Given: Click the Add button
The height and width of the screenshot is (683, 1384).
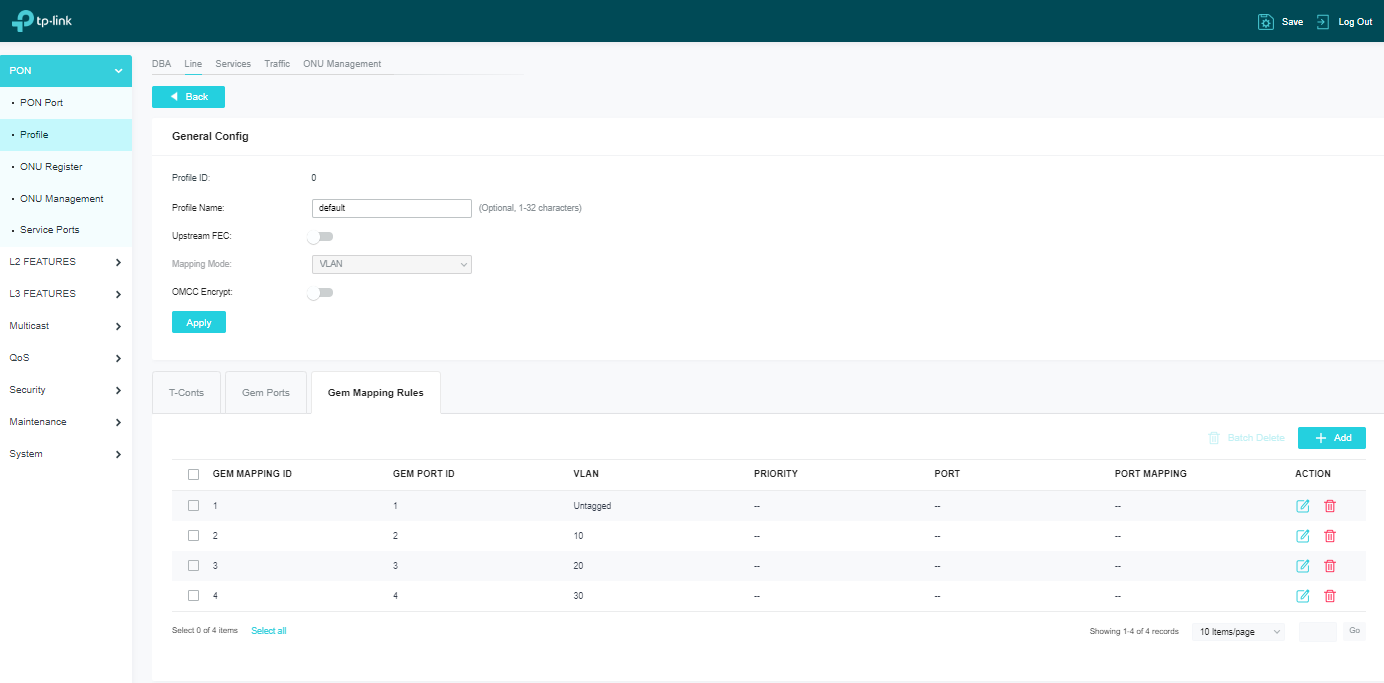Looking at the screenshot, I should pyautogui.click(x=1332, y=438).
